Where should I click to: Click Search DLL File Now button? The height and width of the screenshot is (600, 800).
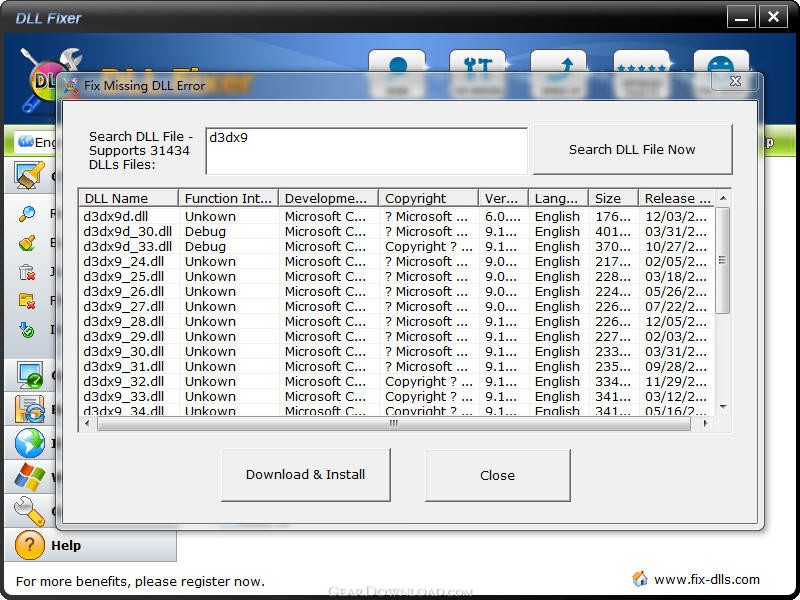click(x=632, y=149)
